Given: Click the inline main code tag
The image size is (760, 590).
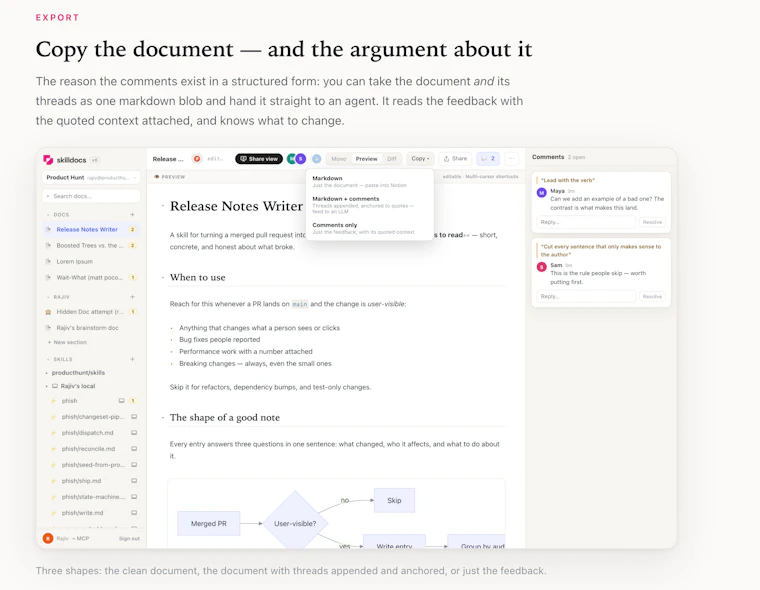Looking at the screenshot, I should (x=300, y=304).
